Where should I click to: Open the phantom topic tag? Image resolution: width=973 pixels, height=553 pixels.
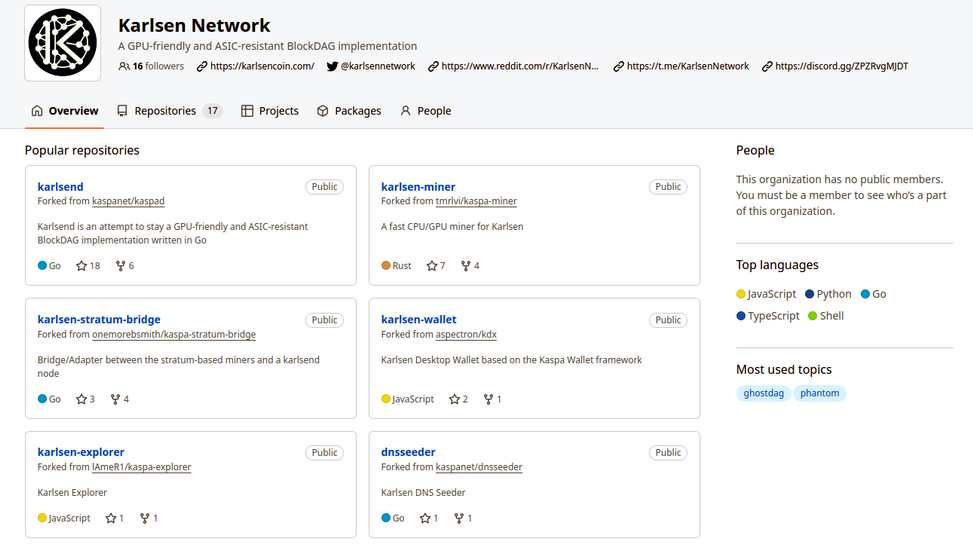coord(819,393)
